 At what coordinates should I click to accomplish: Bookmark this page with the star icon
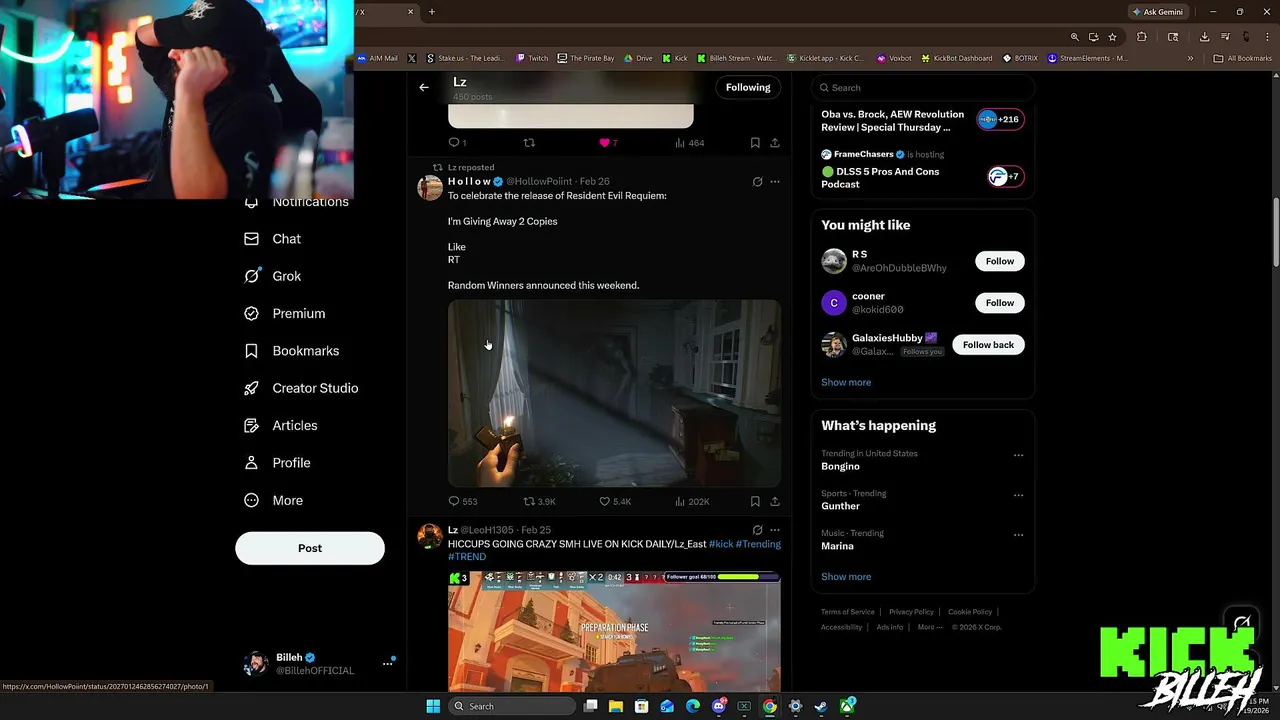coord(1112,37)
